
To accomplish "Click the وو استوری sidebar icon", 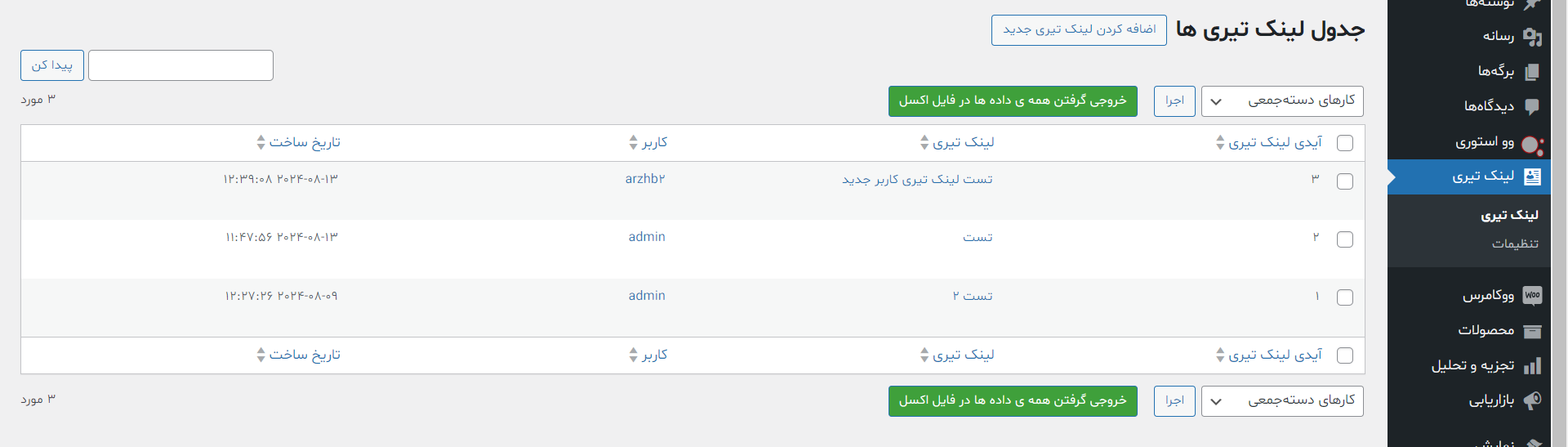I will [1532, 145].
